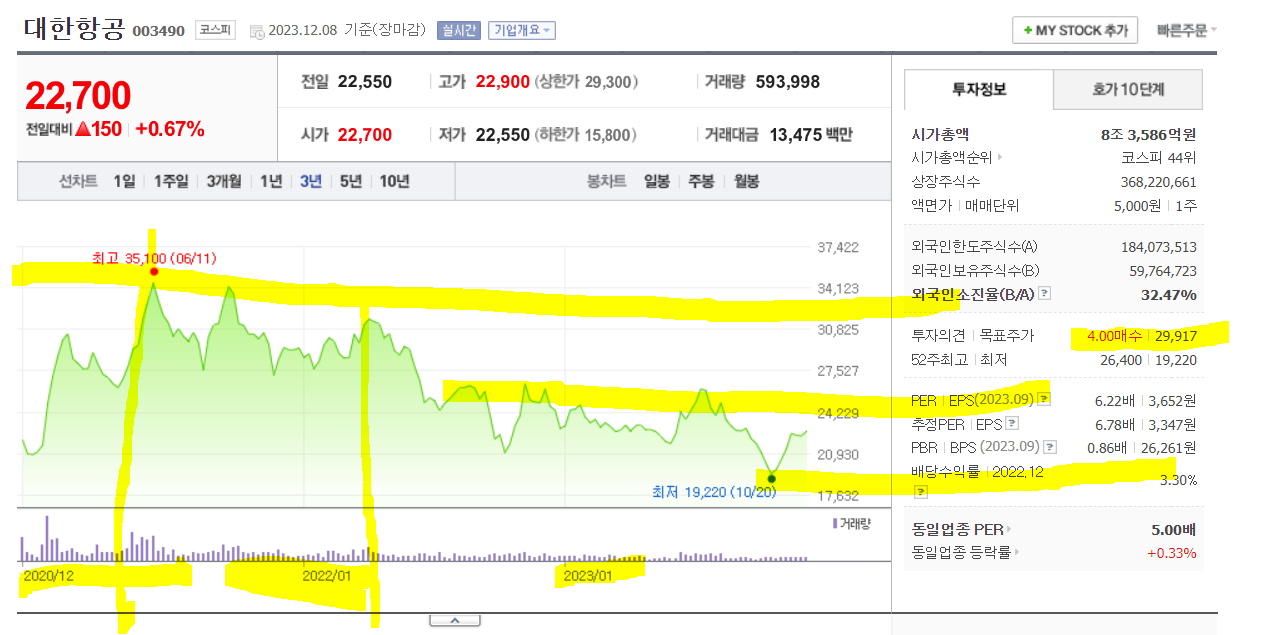Click the 실시간 button
The width and height of the screenshot is (1263, 635).
pyautogui.click(x=459, y=30)
